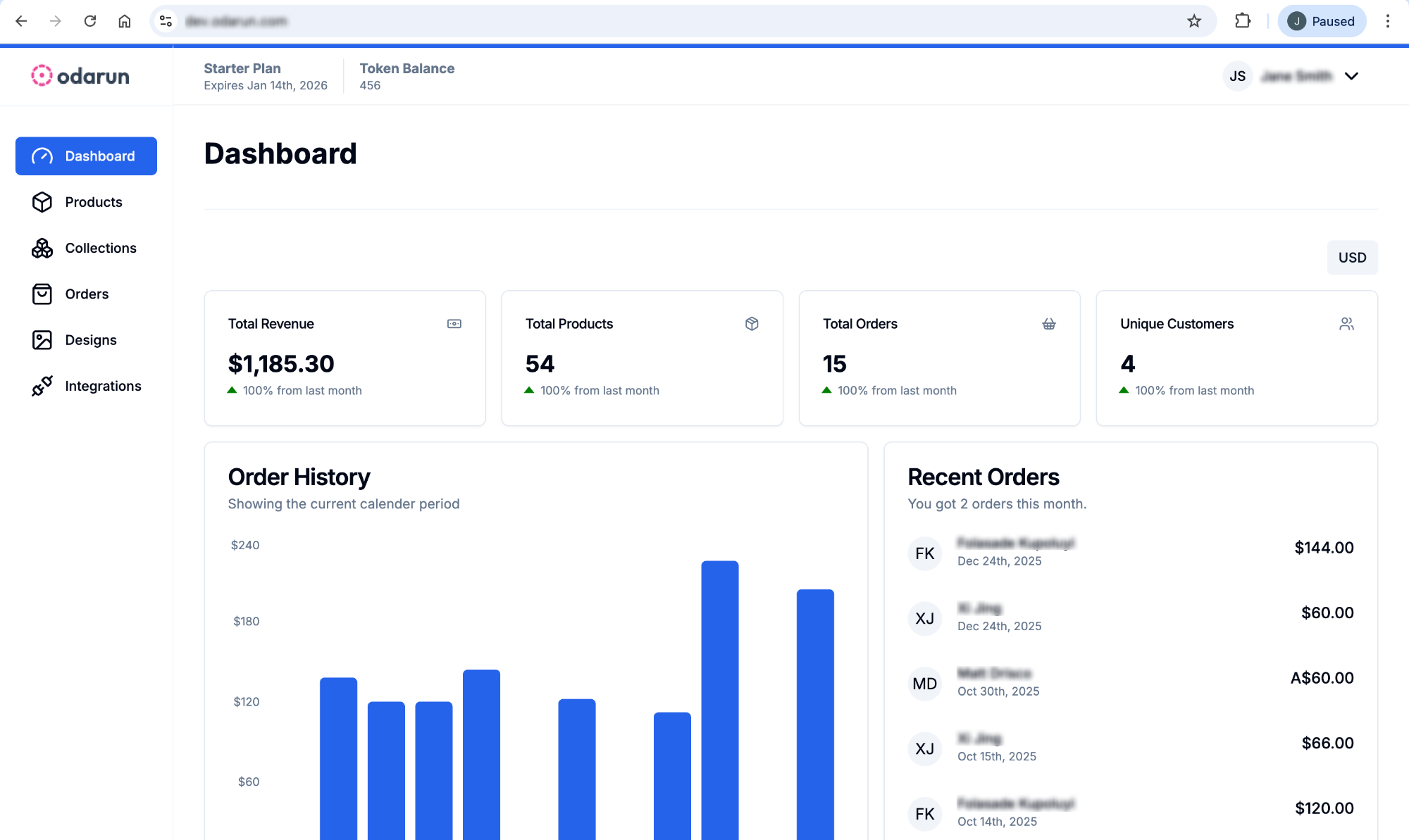Screen dimensions: 1409x840
Task: Click the Unique Customers people icon
Action: (1346, 324)
